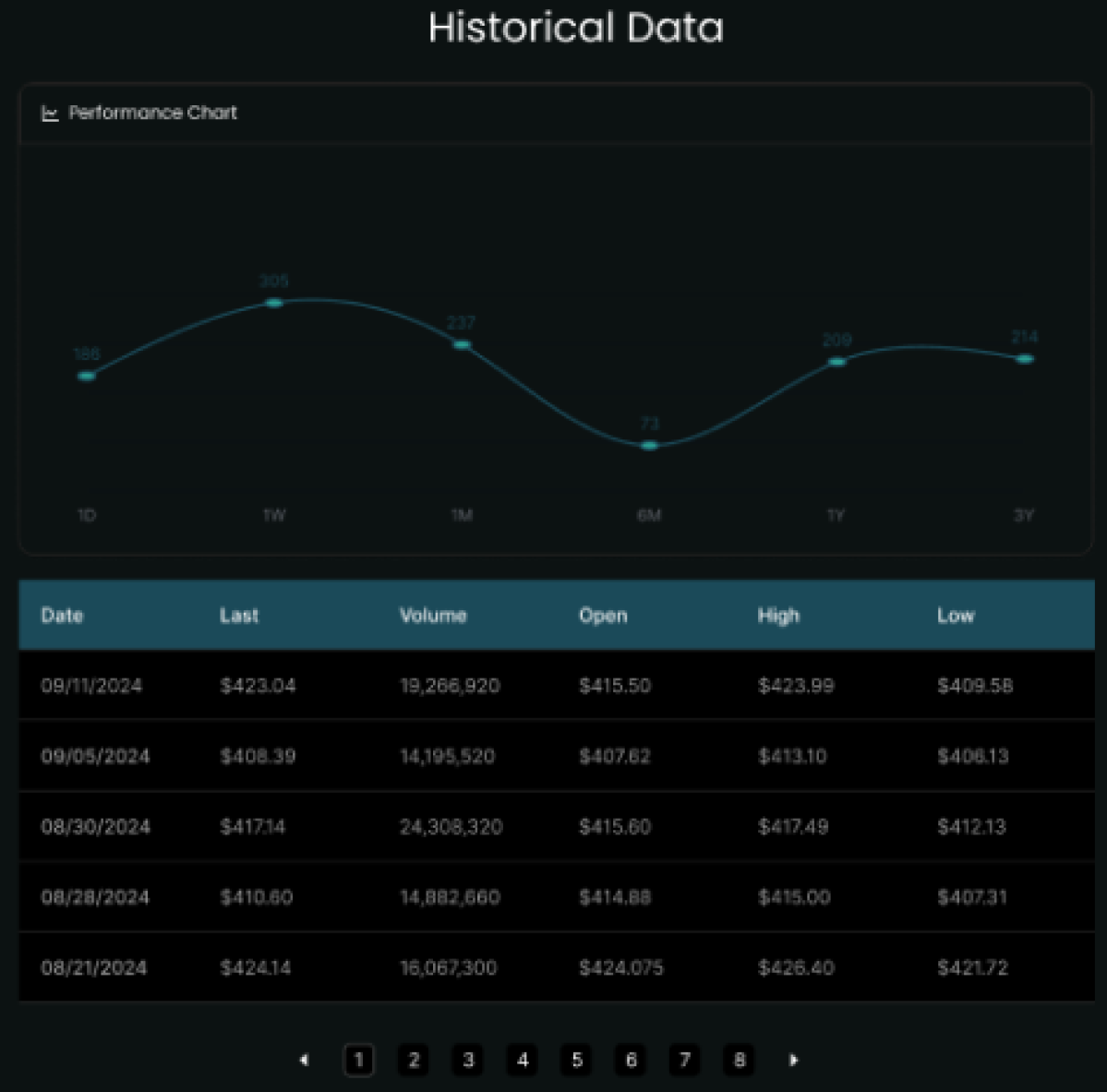Screen dimensions: 1107x1092
Task: Select the 1Y time range
Action: [836, 516]
